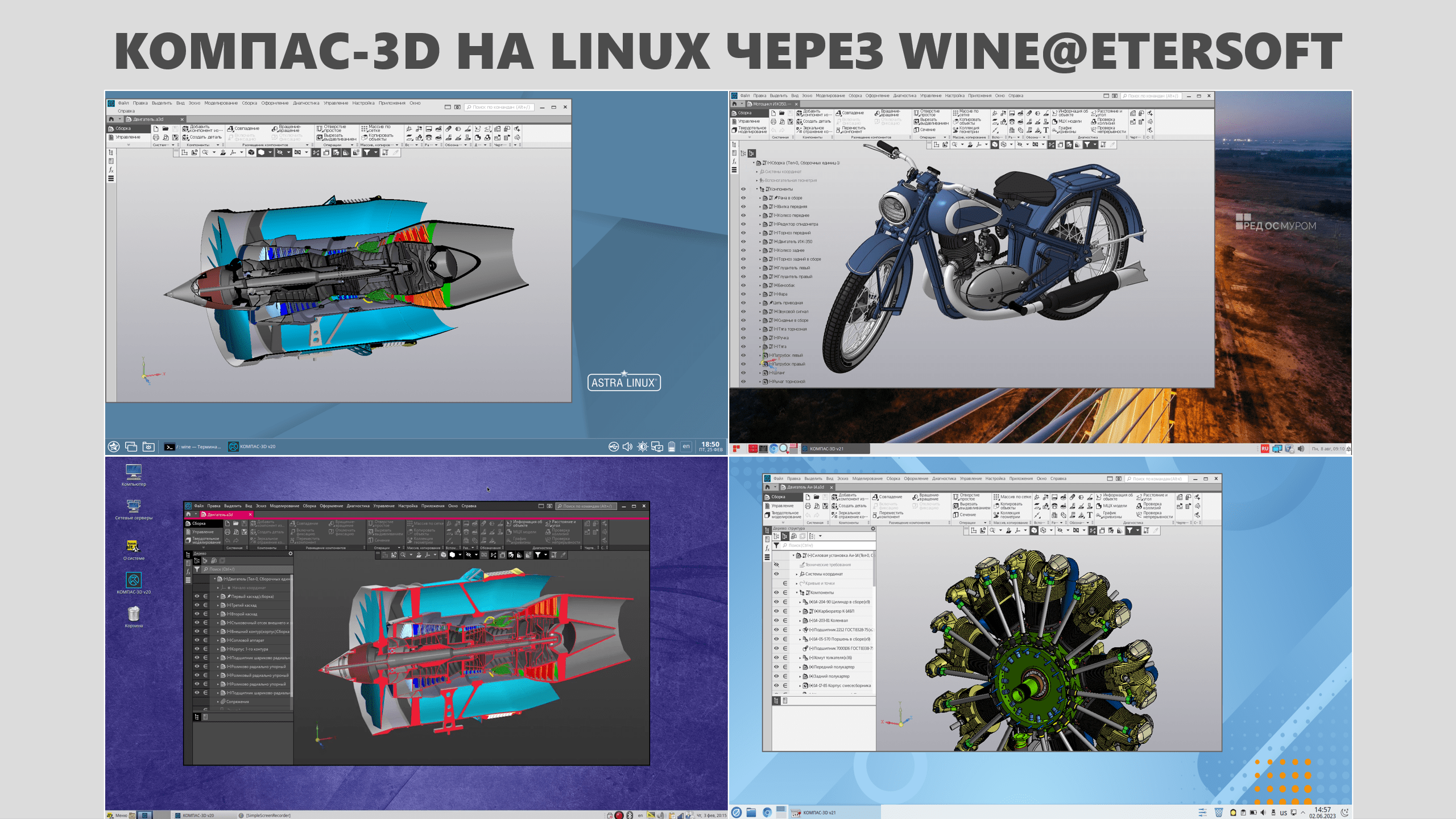Screen dimensions: 1456x819
Task: Click 'Вращение-вращение' in Astra Linux window ribbon
Action: click(287, 129)
